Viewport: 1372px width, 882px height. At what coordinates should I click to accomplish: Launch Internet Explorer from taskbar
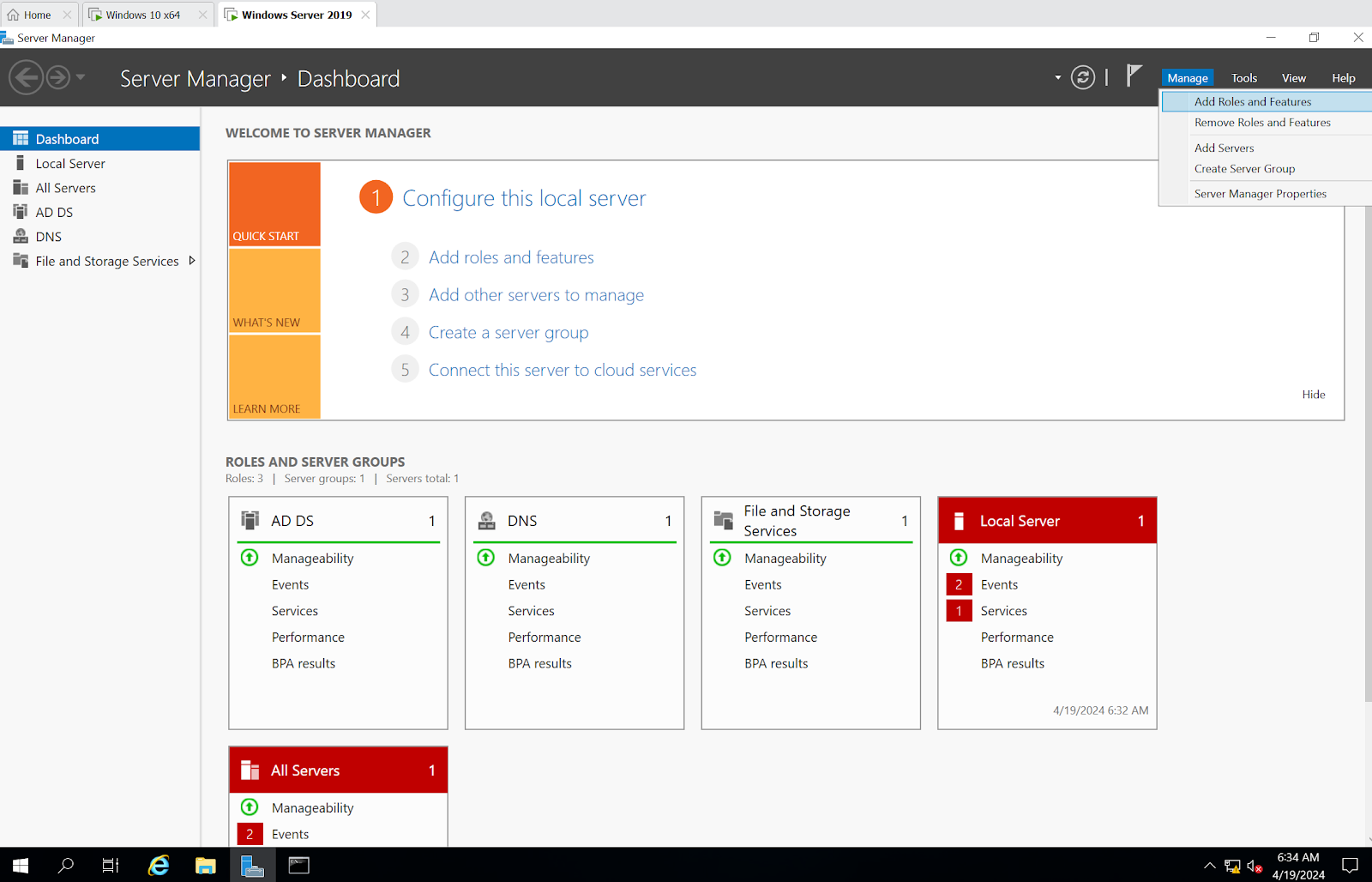point(159,866)
